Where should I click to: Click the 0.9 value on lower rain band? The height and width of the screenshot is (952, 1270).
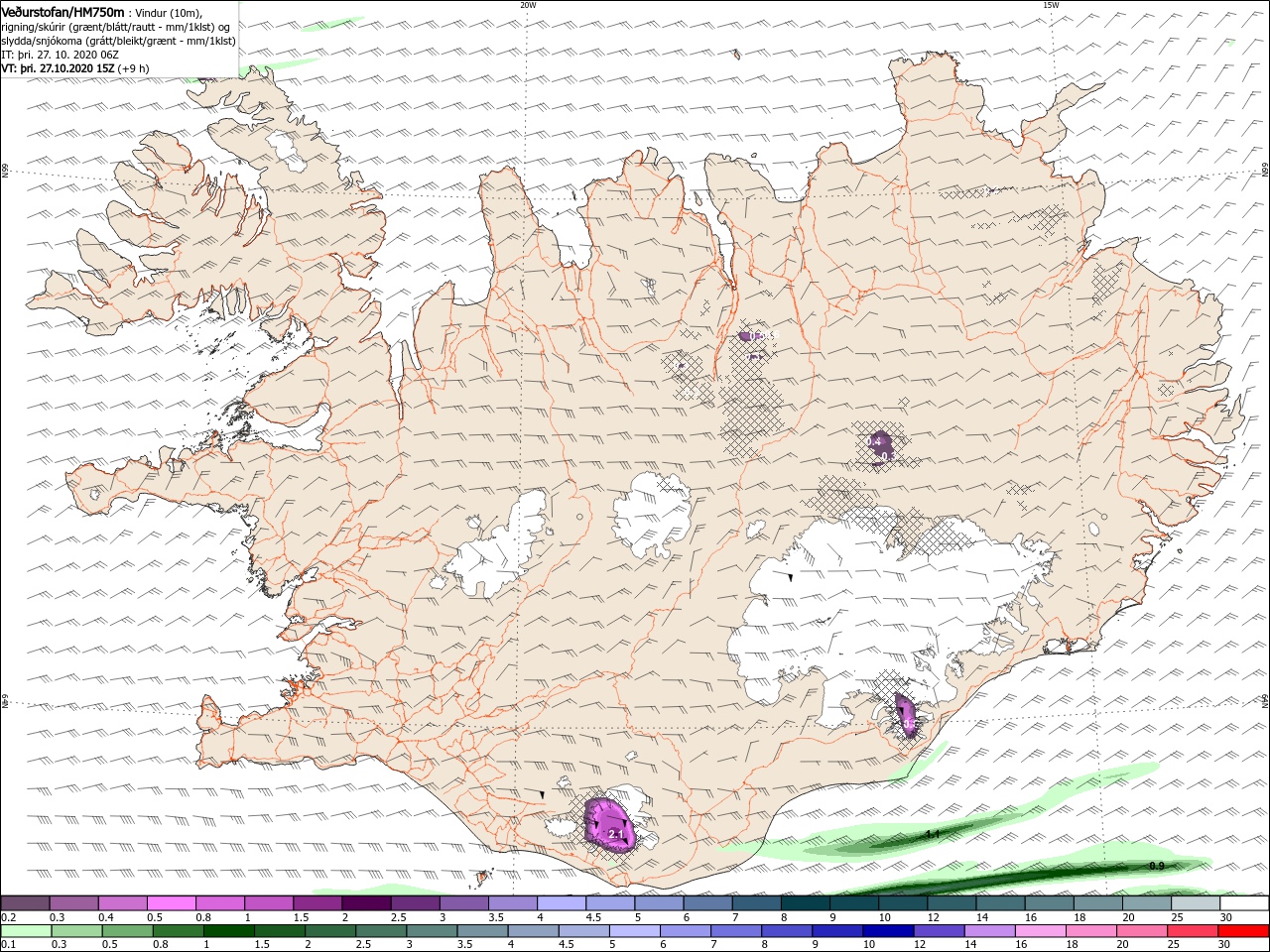(x=1157, y=866)
